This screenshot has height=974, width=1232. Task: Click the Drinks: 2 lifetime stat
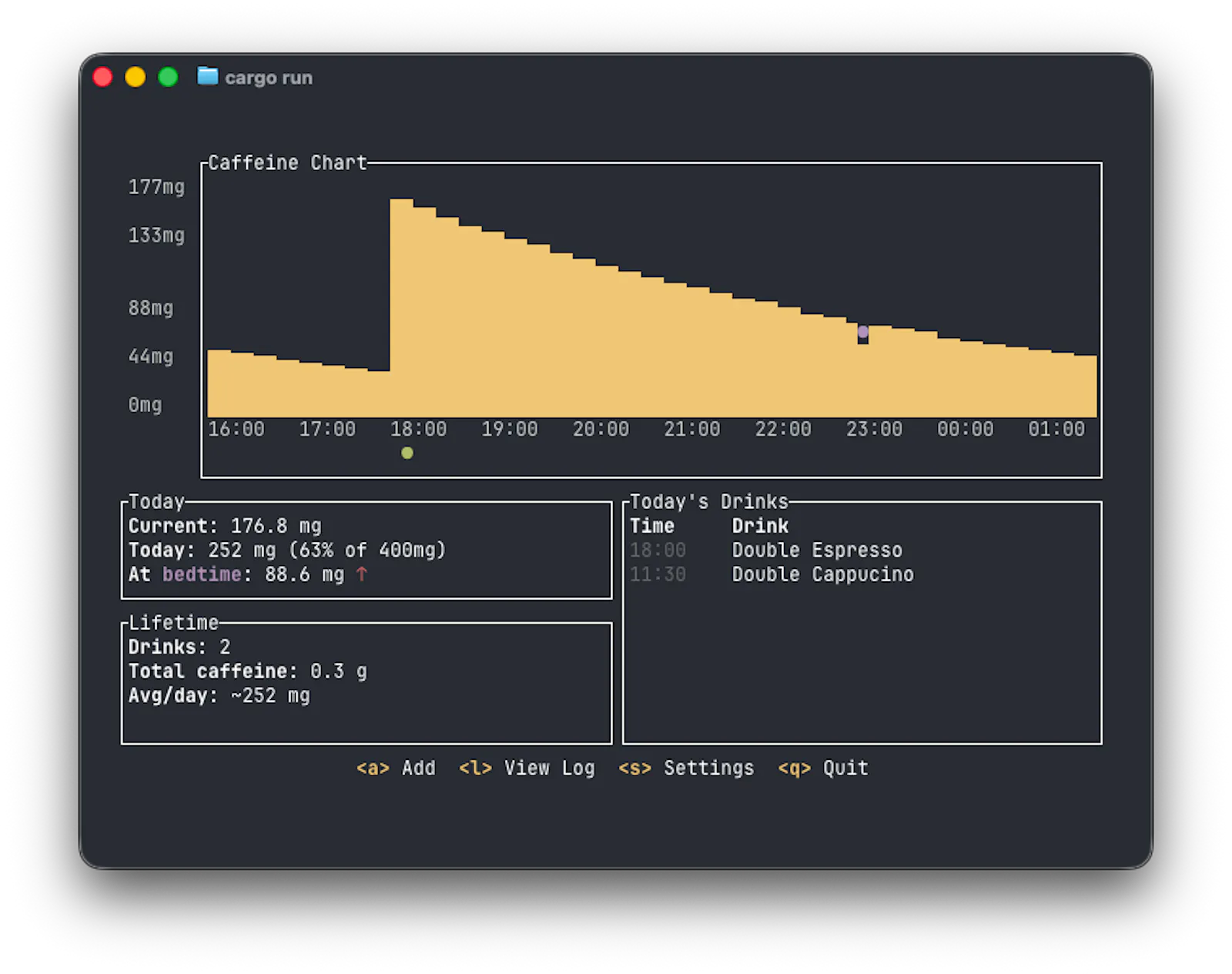(x=179, y=647)
